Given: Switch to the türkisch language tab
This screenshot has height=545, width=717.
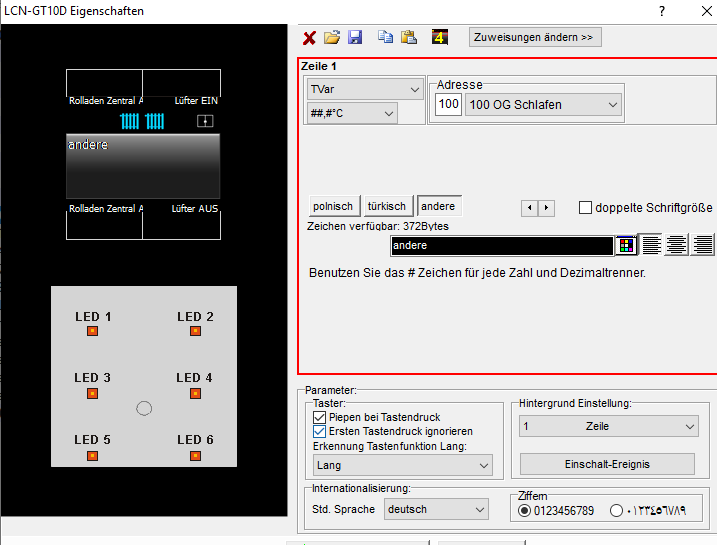Looking at the screenshot, I should 387,206.
